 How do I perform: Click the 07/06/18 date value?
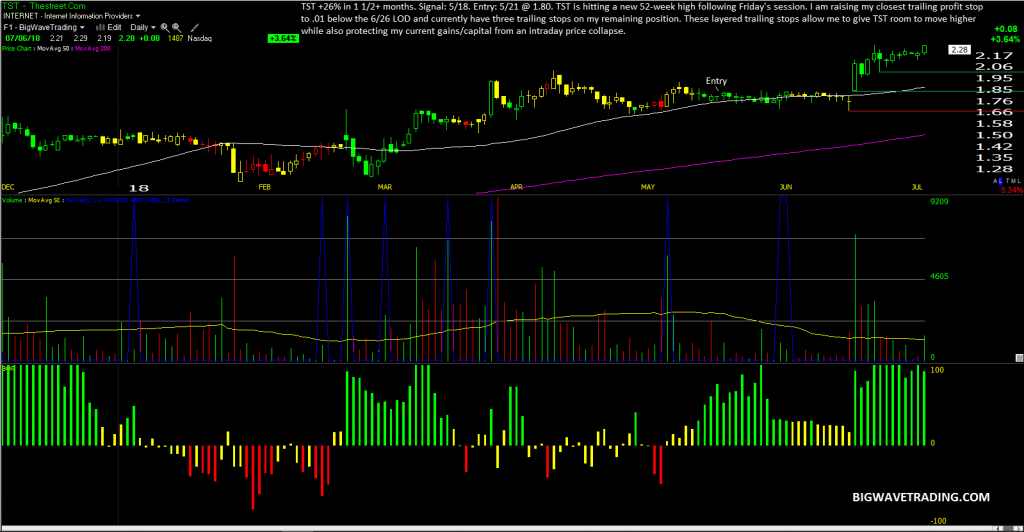(x=23, y=39)
